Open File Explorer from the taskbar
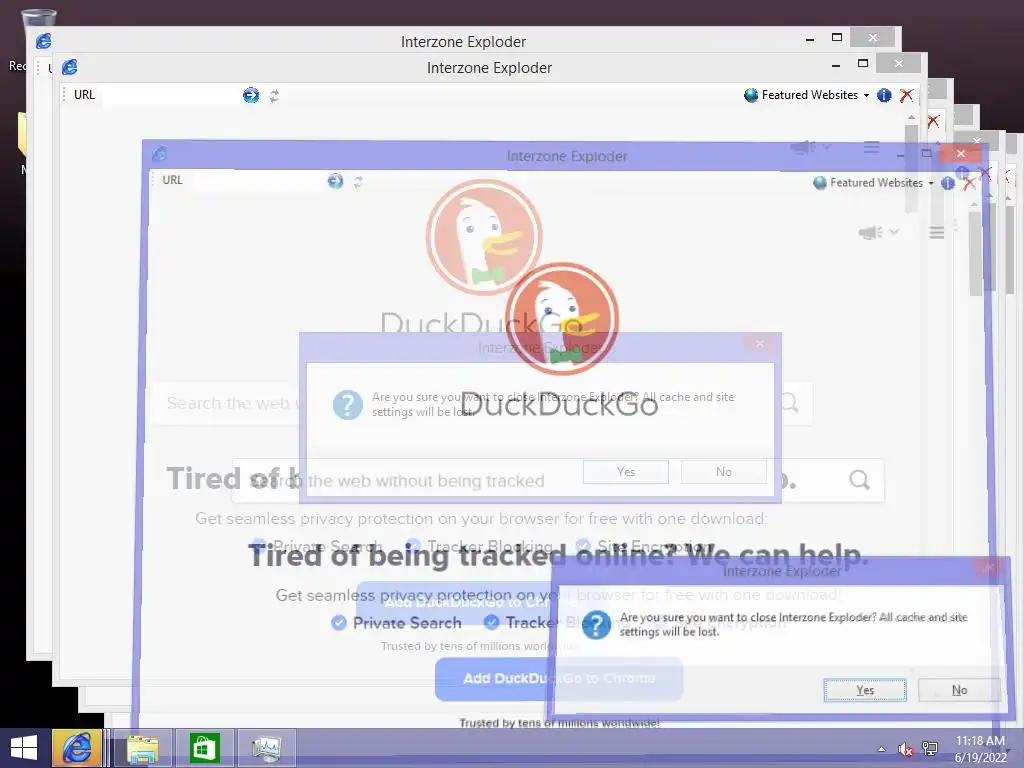 click(142, 748)
